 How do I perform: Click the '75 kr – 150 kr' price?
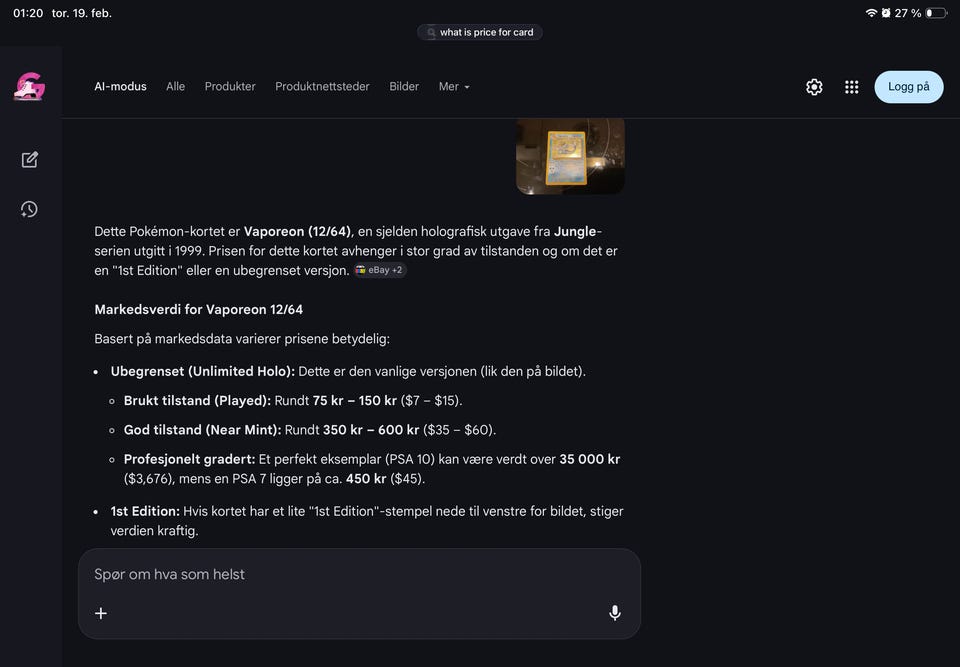click(x=354, y=401)
